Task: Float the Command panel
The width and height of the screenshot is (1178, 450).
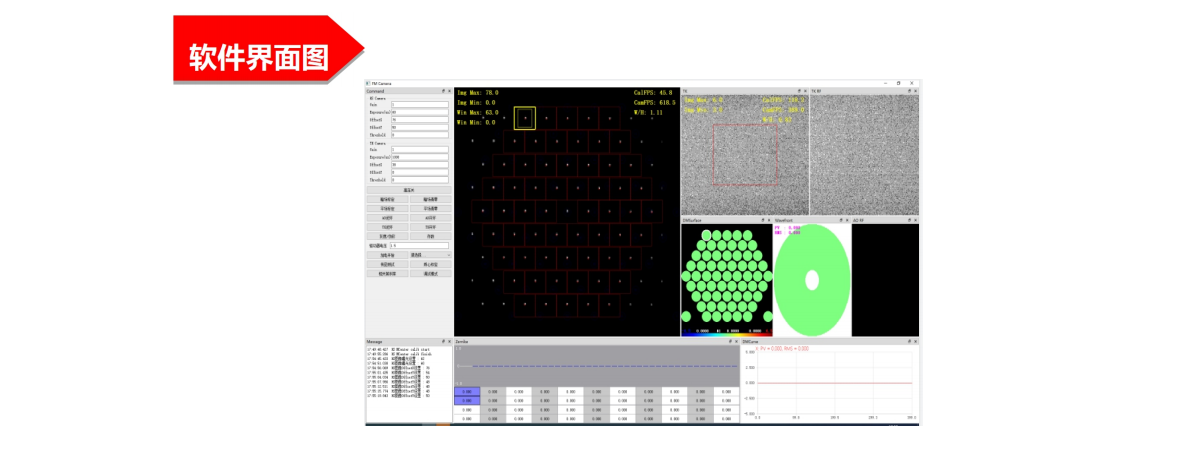Action: coord(443,91)
